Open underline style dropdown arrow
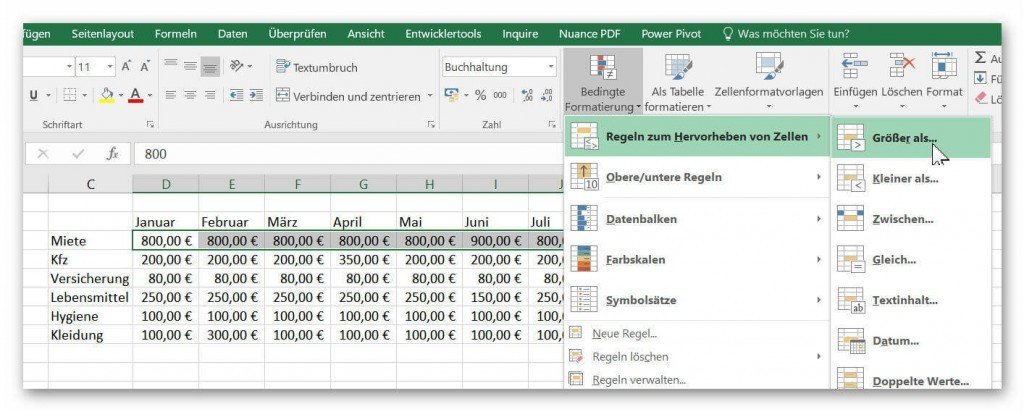This screenshot has height=412, width=1024. click(x=48, y=96)
